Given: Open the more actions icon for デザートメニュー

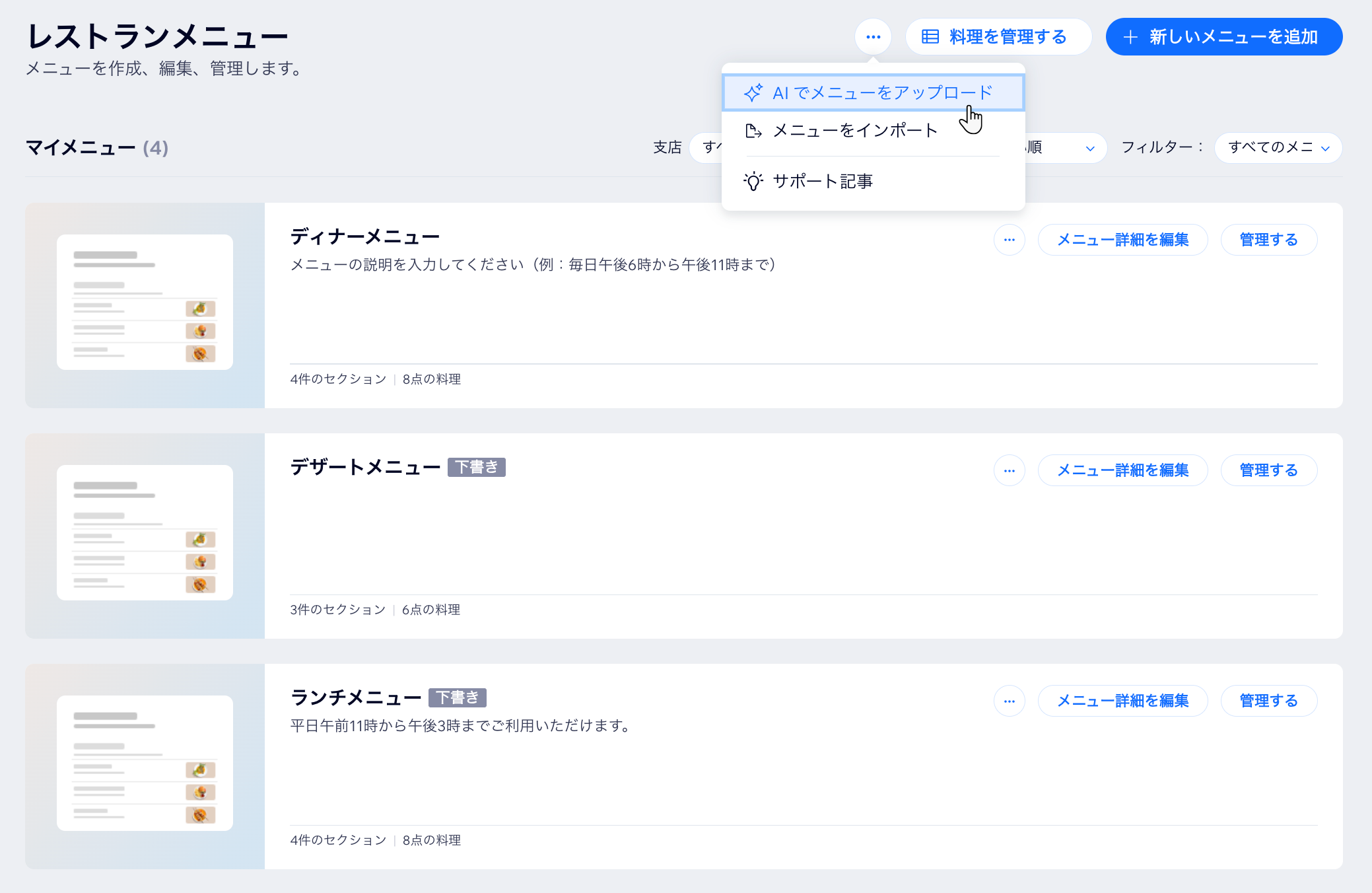Looking at the screenshot, I should [x=1009, y=470].
